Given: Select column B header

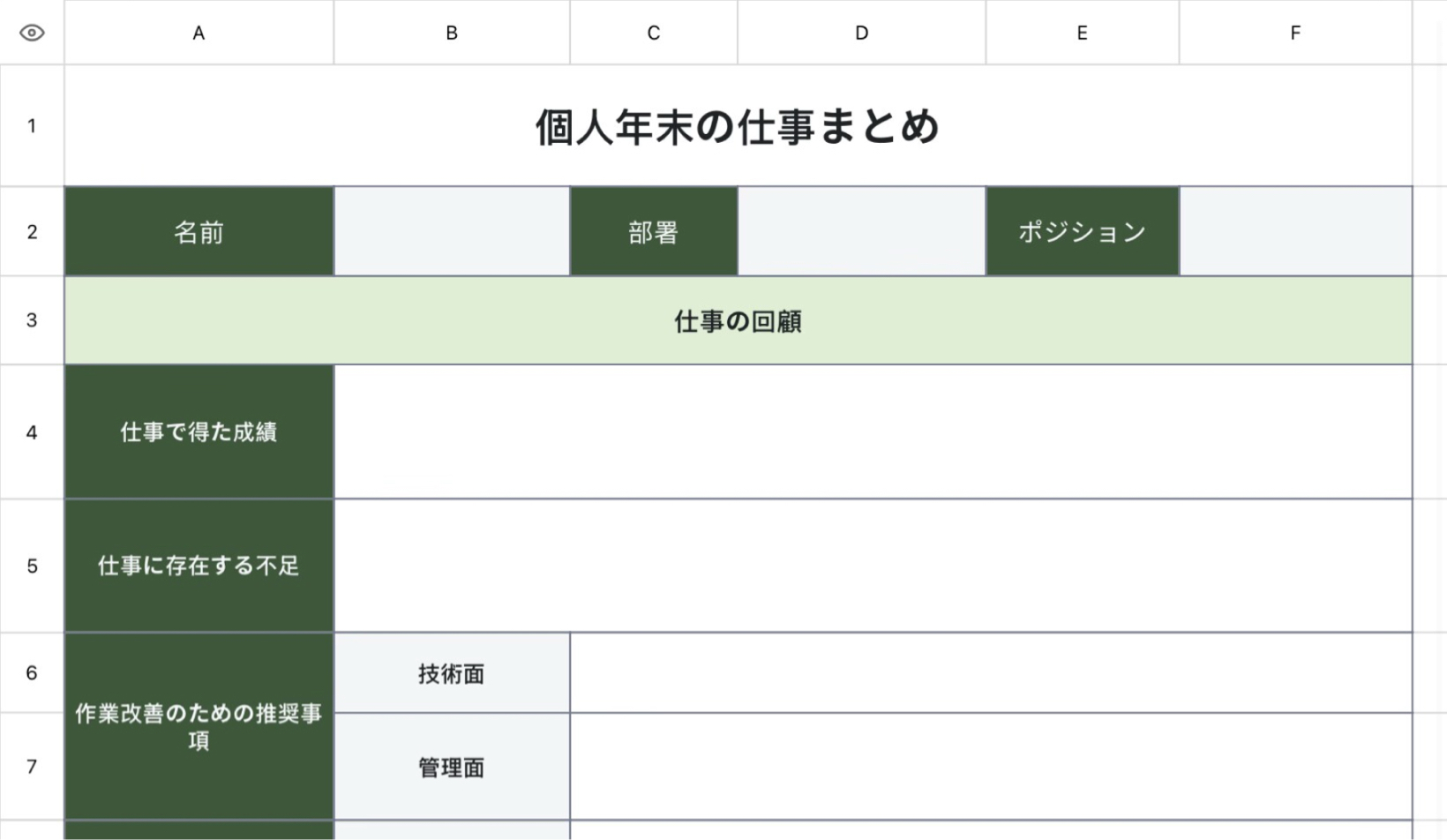Looking at the screenshot, I should (452, 33).
